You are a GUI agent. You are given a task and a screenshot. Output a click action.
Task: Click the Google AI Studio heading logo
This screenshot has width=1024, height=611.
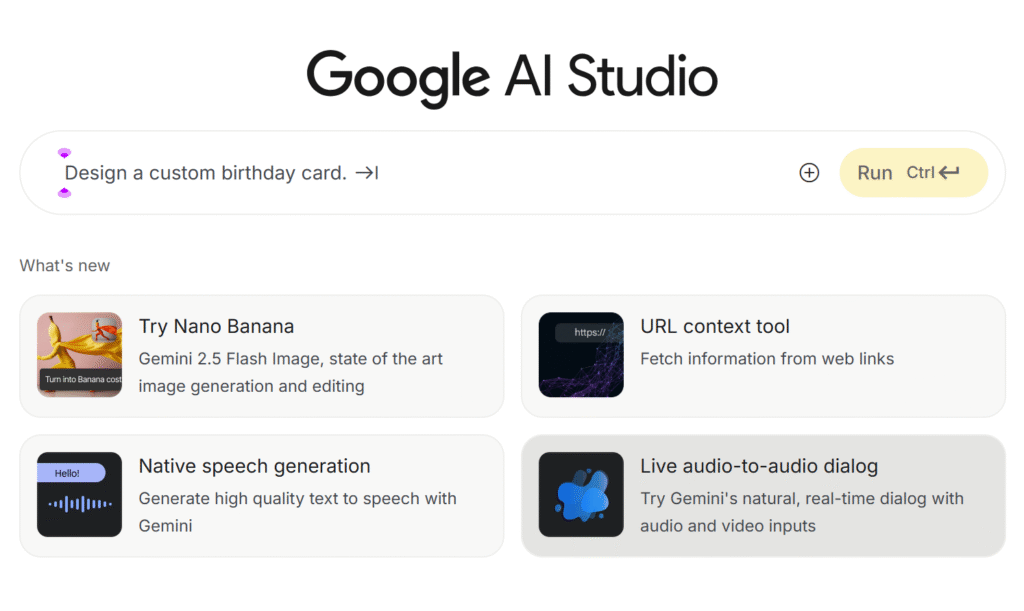tap(512, 77)
